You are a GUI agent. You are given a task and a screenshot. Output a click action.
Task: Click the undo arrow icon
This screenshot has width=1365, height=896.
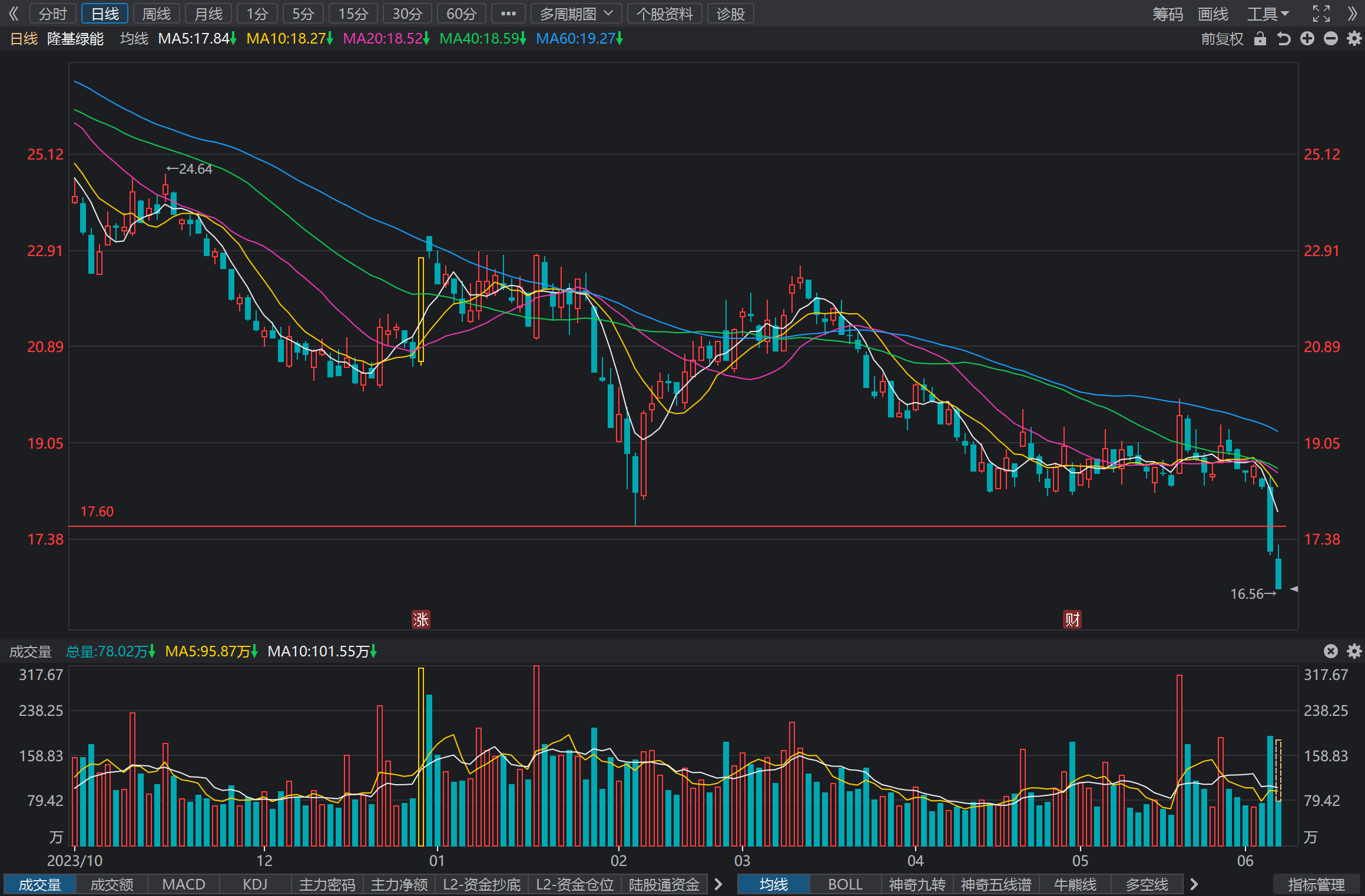click(1284, 39)
